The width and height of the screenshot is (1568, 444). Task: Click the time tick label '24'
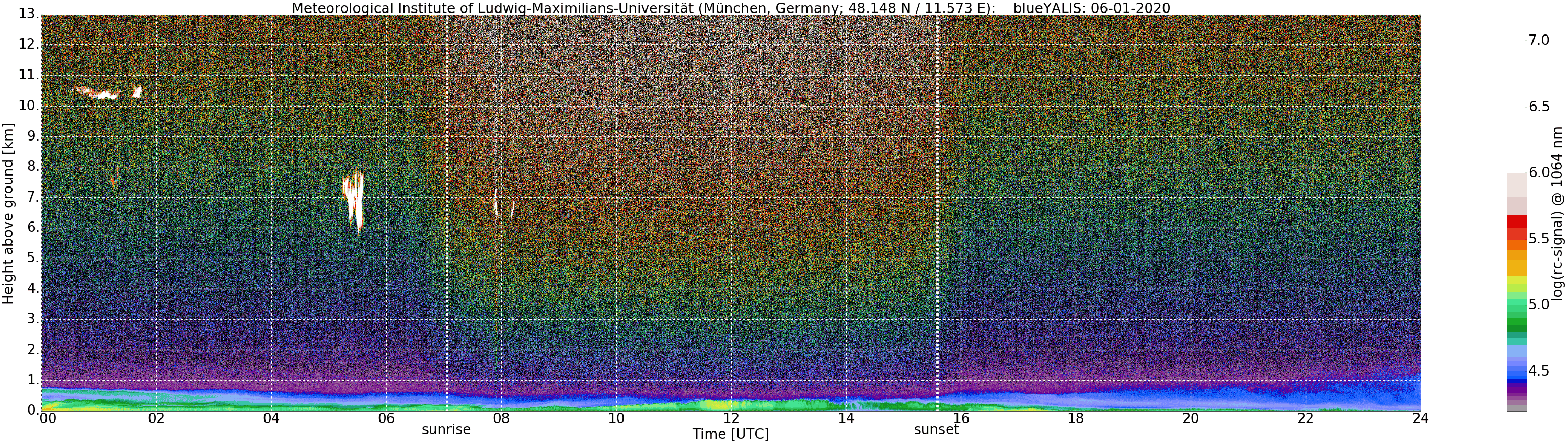[x=1420, y=418]
